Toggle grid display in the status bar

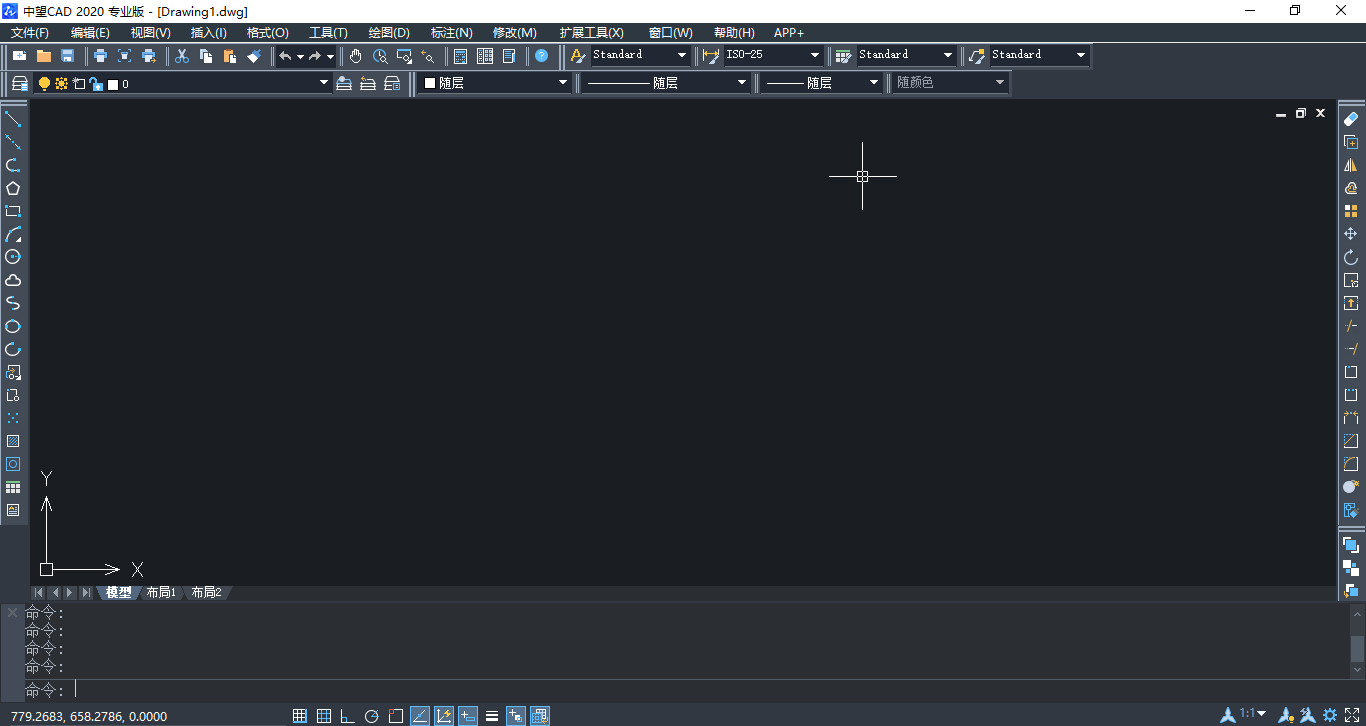(324, 716)
